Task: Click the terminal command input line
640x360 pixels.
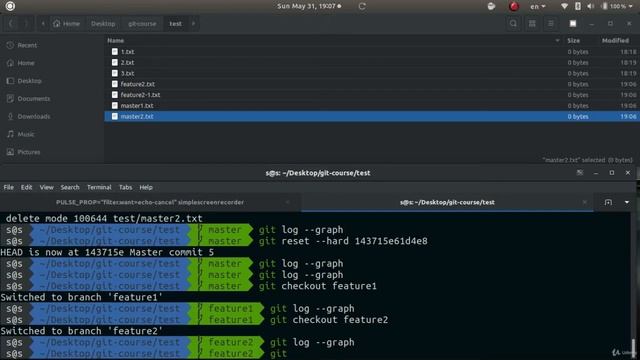Action: 316,353
